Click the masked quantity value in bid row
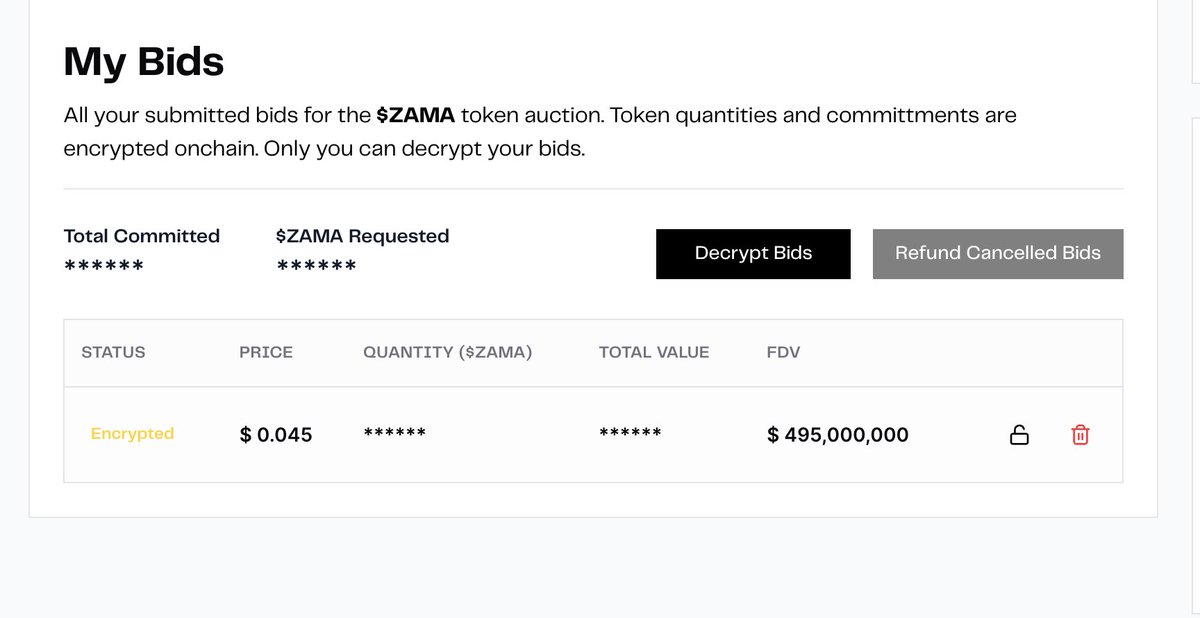This screenshot has height=618, width=1200. click(394, 434)
